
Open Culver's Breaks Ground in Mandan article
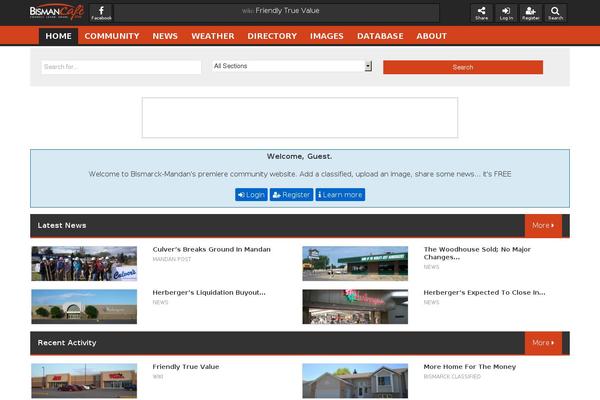click(x=212, y=249)
